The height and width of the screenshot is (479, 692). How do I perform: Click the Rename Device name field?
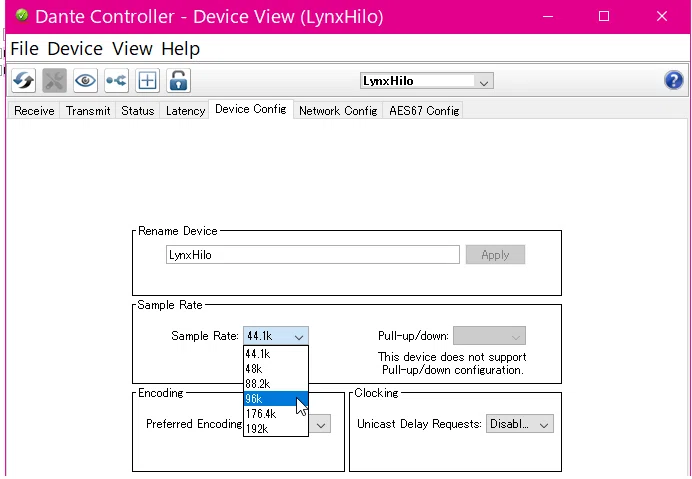pos(312,255)
